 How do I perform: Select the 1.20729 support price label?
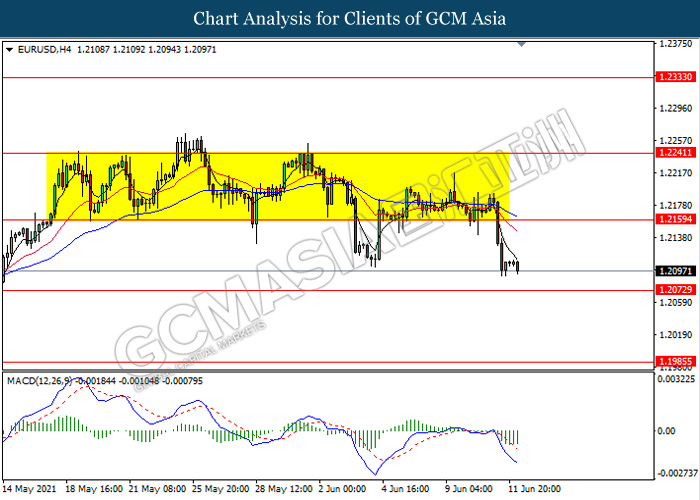[x=675, y=290]
